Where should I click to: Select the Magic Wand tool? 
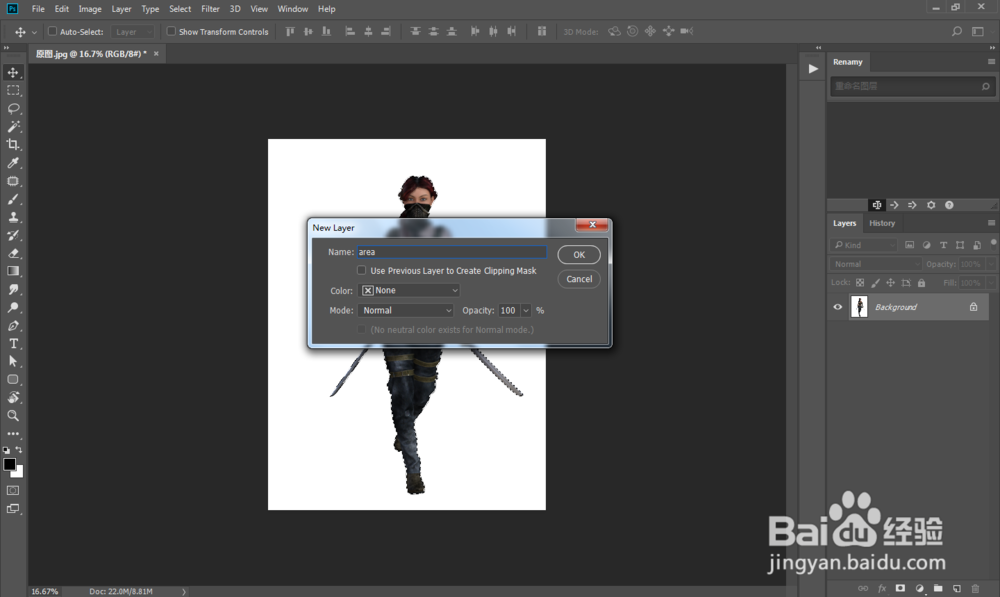(13, 126)
